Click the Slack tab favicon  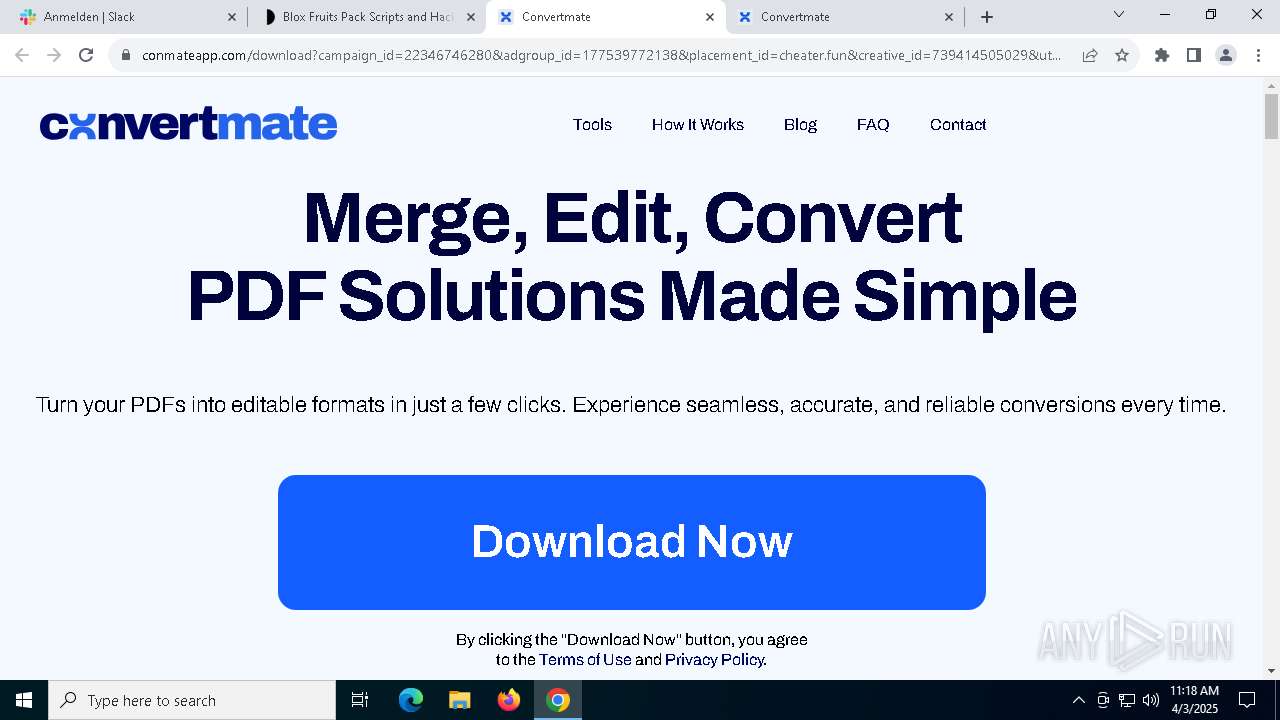pyautogui.click(x=28, y=17)
